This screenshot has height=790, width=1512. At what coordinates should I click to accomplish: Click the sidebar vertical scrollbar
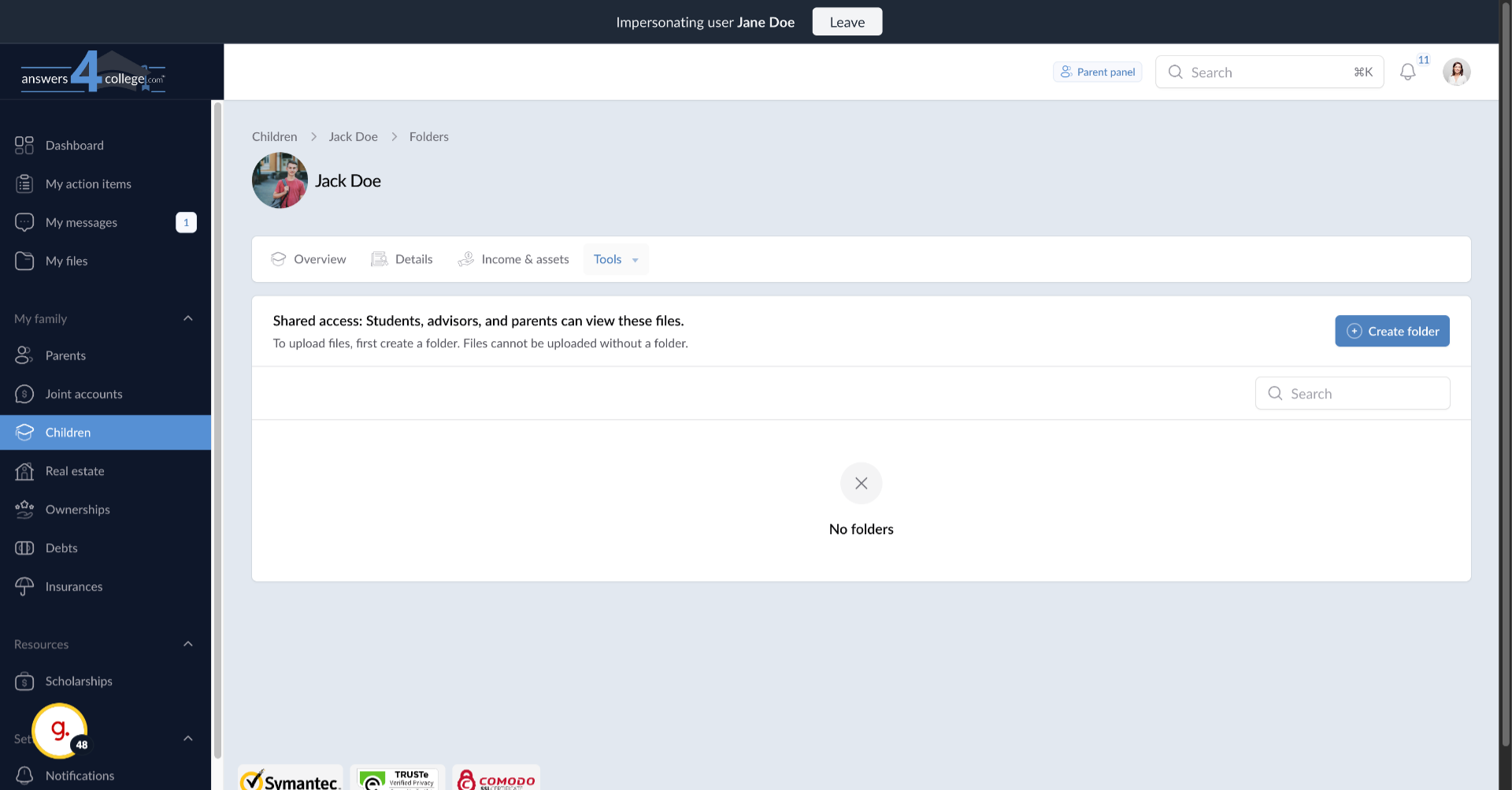click(x=217, y=429)
